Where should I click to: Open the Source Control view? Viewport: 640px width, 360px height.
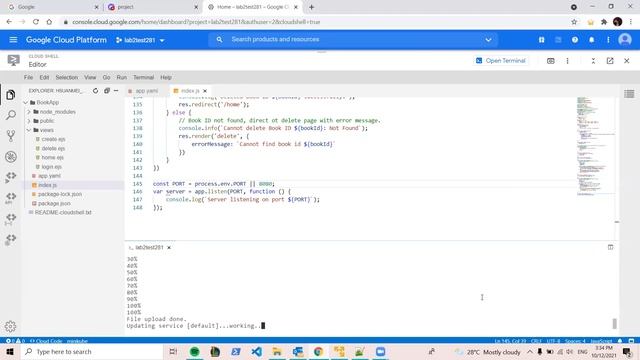11,136
